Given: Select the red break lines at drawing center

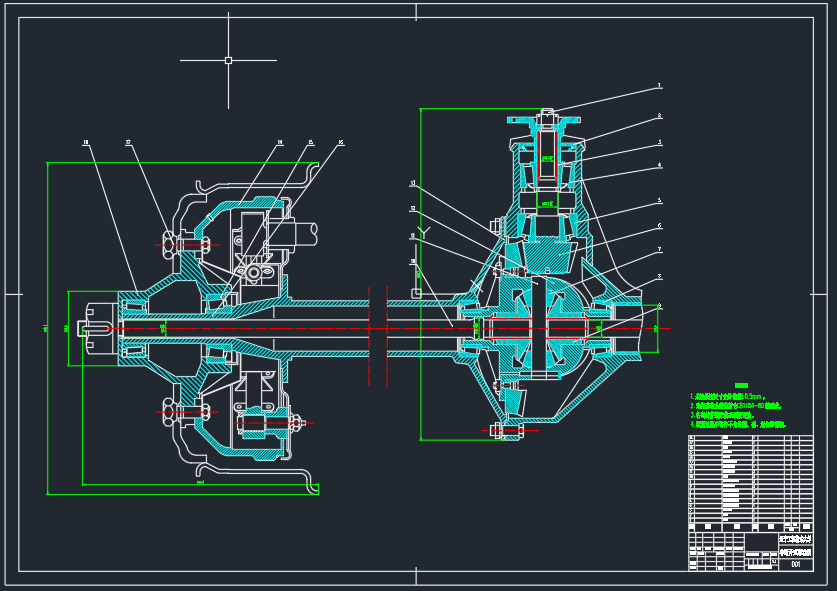Looking at the screenshot, I should point(379,330).
